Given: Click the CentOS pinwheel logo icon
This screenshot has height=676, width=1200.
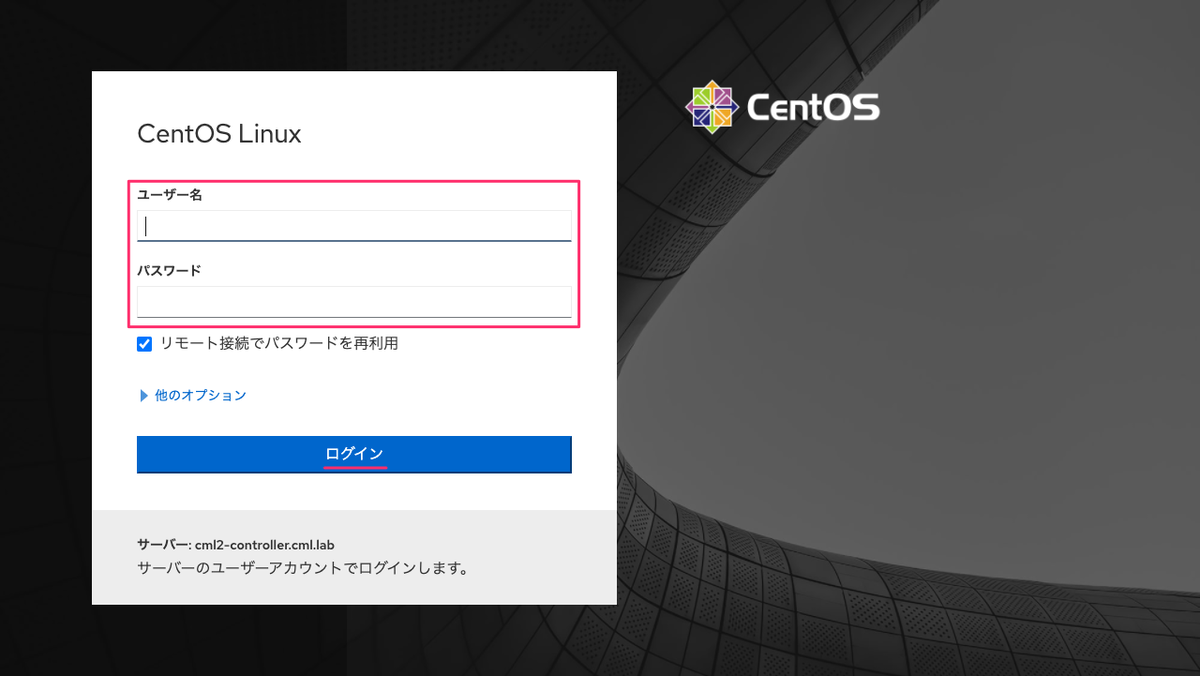Looking at the screenshot, I should [x=711, y=106].
